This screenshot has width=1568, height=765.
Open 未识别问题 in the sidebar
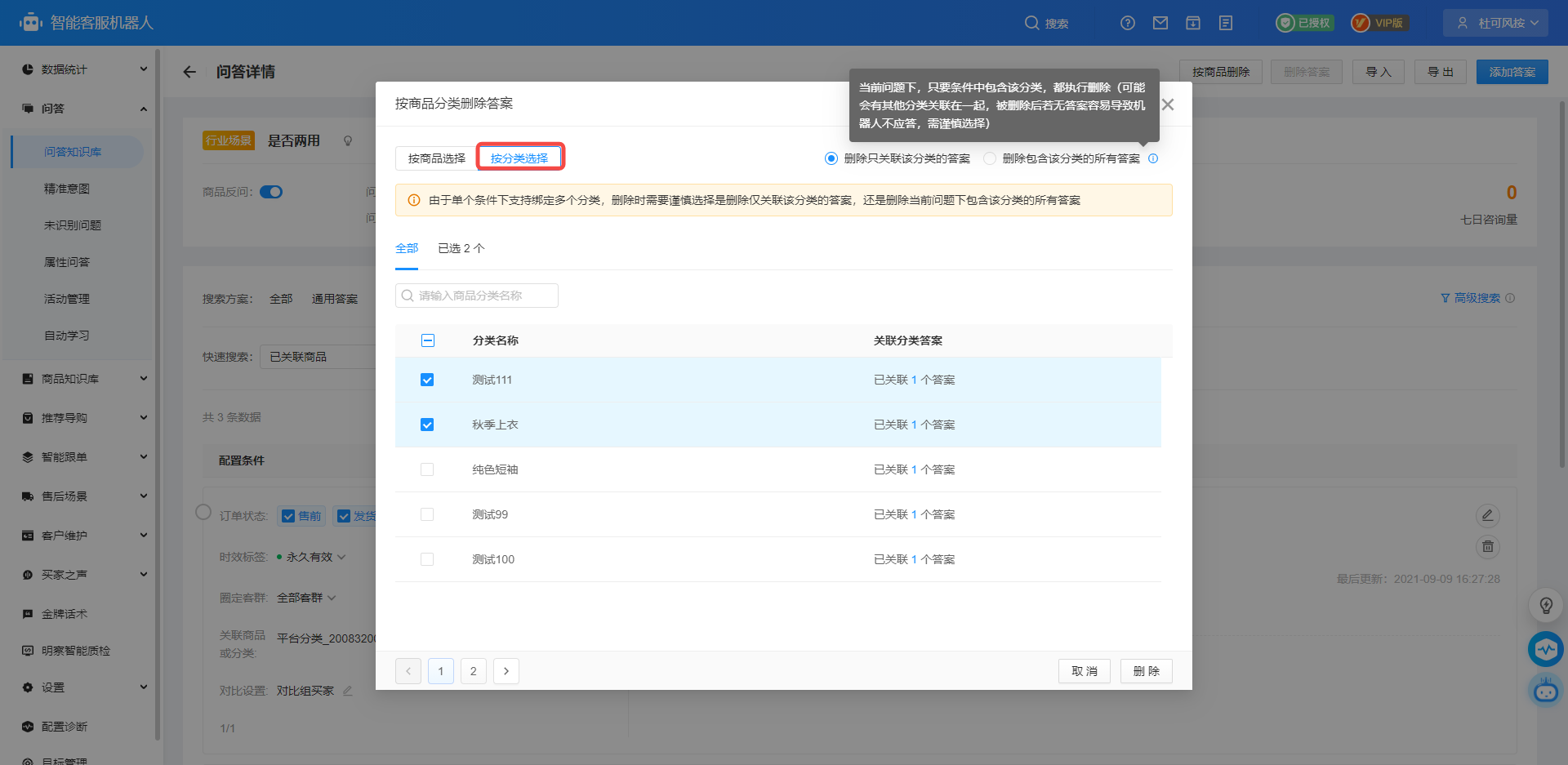point(73,225)
